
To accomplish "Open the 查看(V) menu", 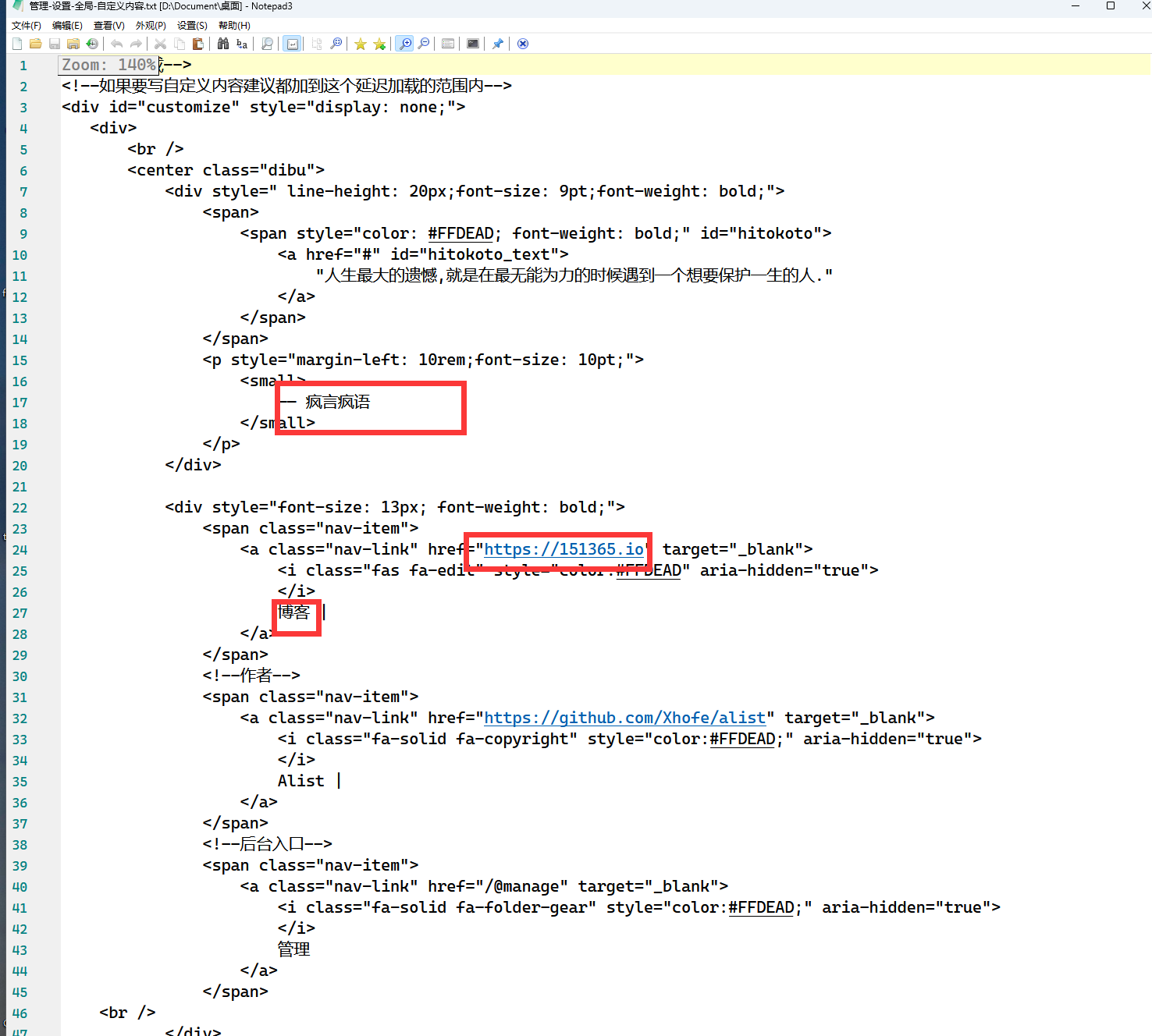I will click(x=108, y=26).
